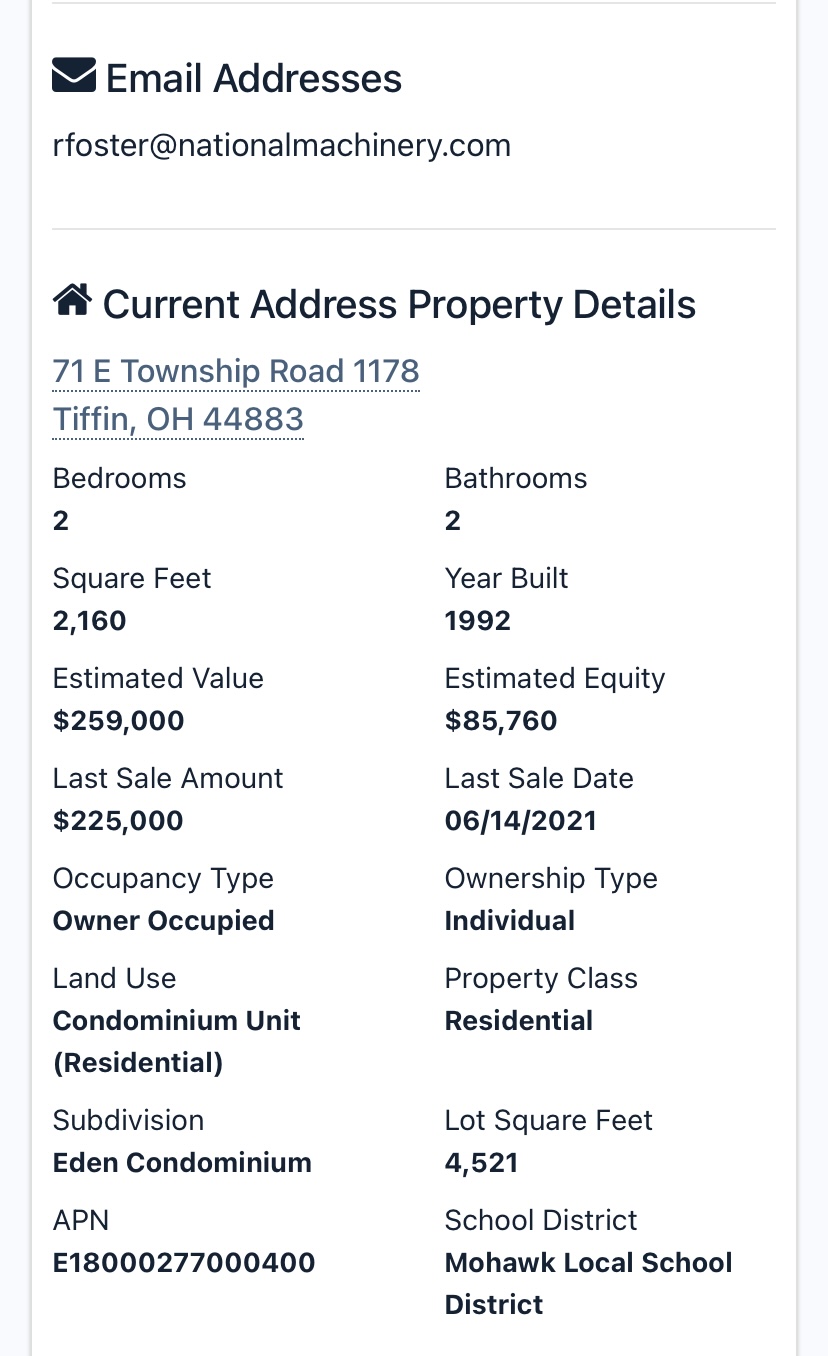Click the Condominium Unit (Residential) land use
This screenshot has height=1356, width=828.
[x=177, y=1041]
